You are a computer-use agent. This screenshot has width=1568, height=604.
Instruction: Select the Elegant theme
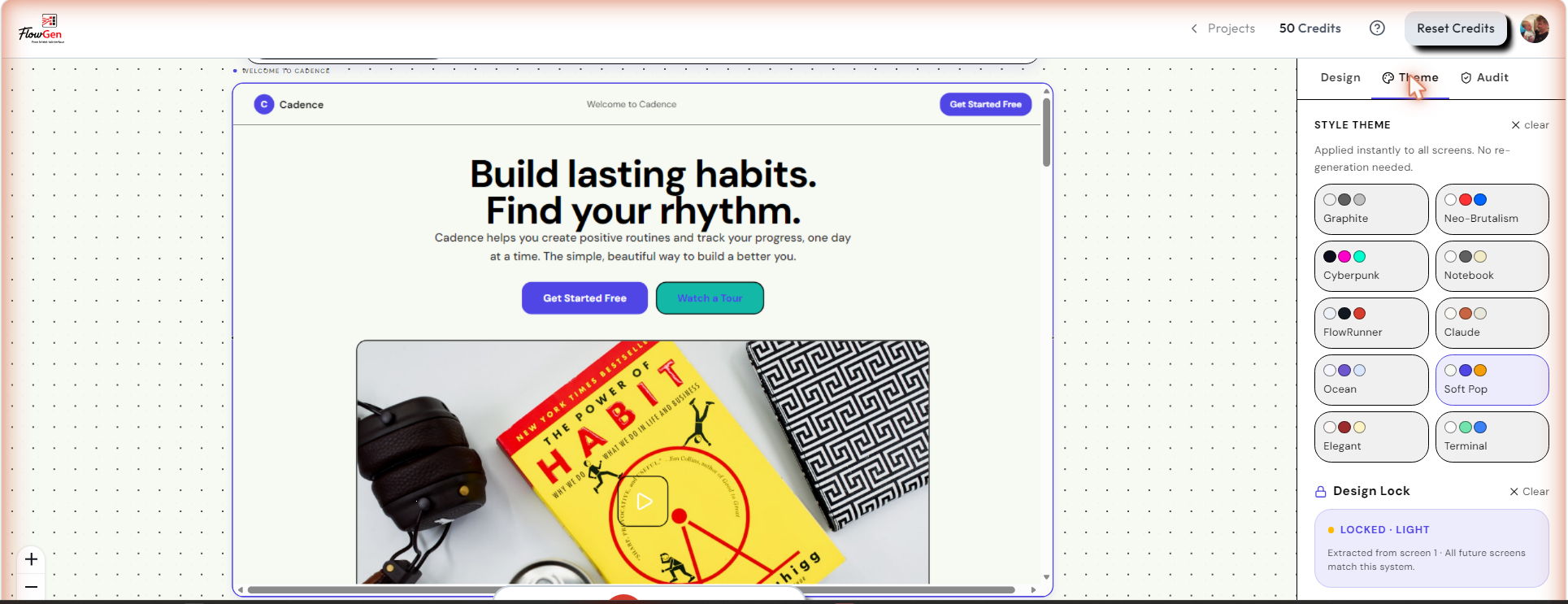(1371, 437)
